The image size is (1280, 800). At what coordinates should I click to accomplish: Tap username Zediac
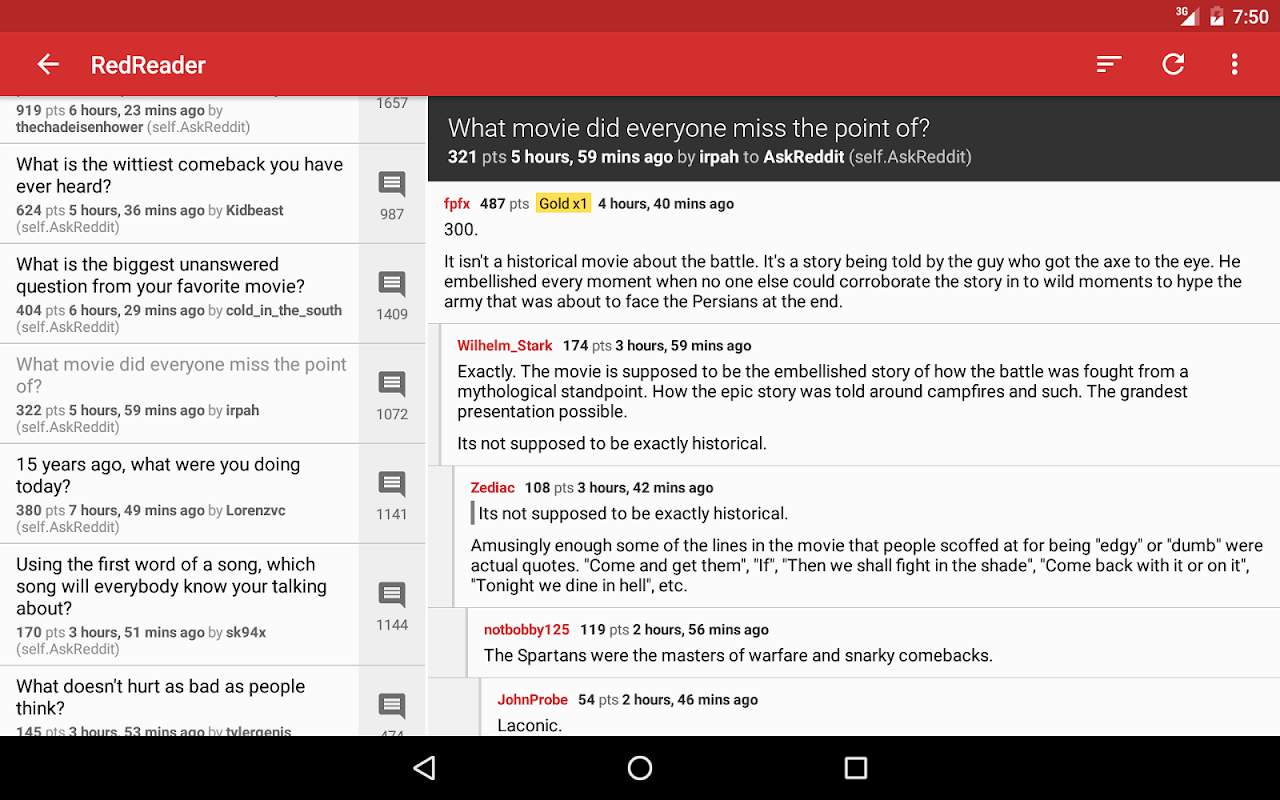point(493,487)
